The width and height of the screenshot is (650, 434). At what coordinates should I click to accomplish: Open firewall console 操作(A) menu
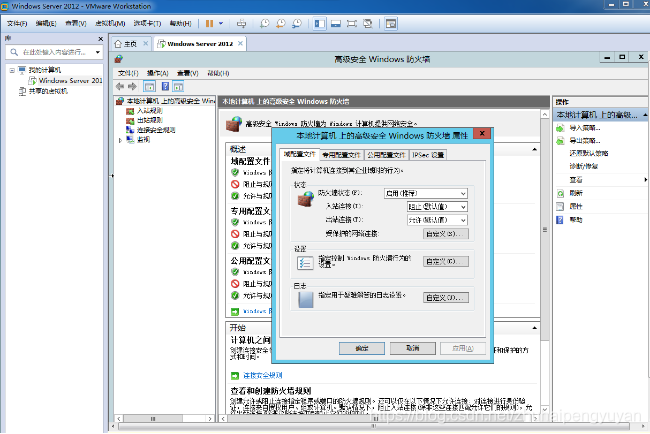[158, 73]
